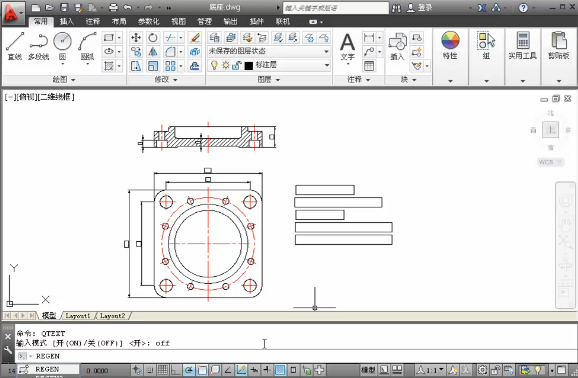Open the rectangle tool dropdown arrow
Viewport: 578px width, 378px height.
(x=119, y=37)
